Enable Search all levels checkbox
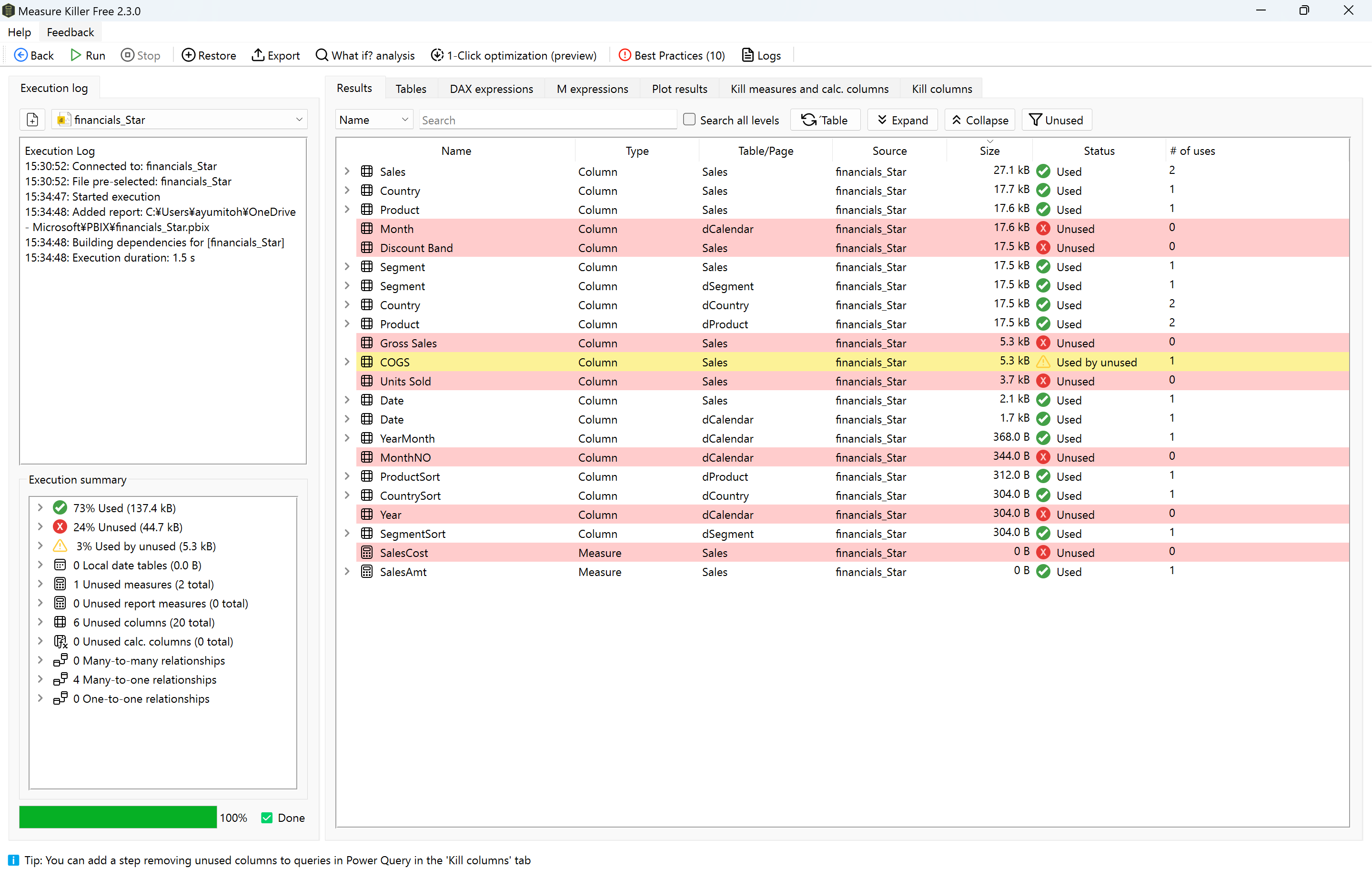The image size is (1372, 869). pos(689,120)
